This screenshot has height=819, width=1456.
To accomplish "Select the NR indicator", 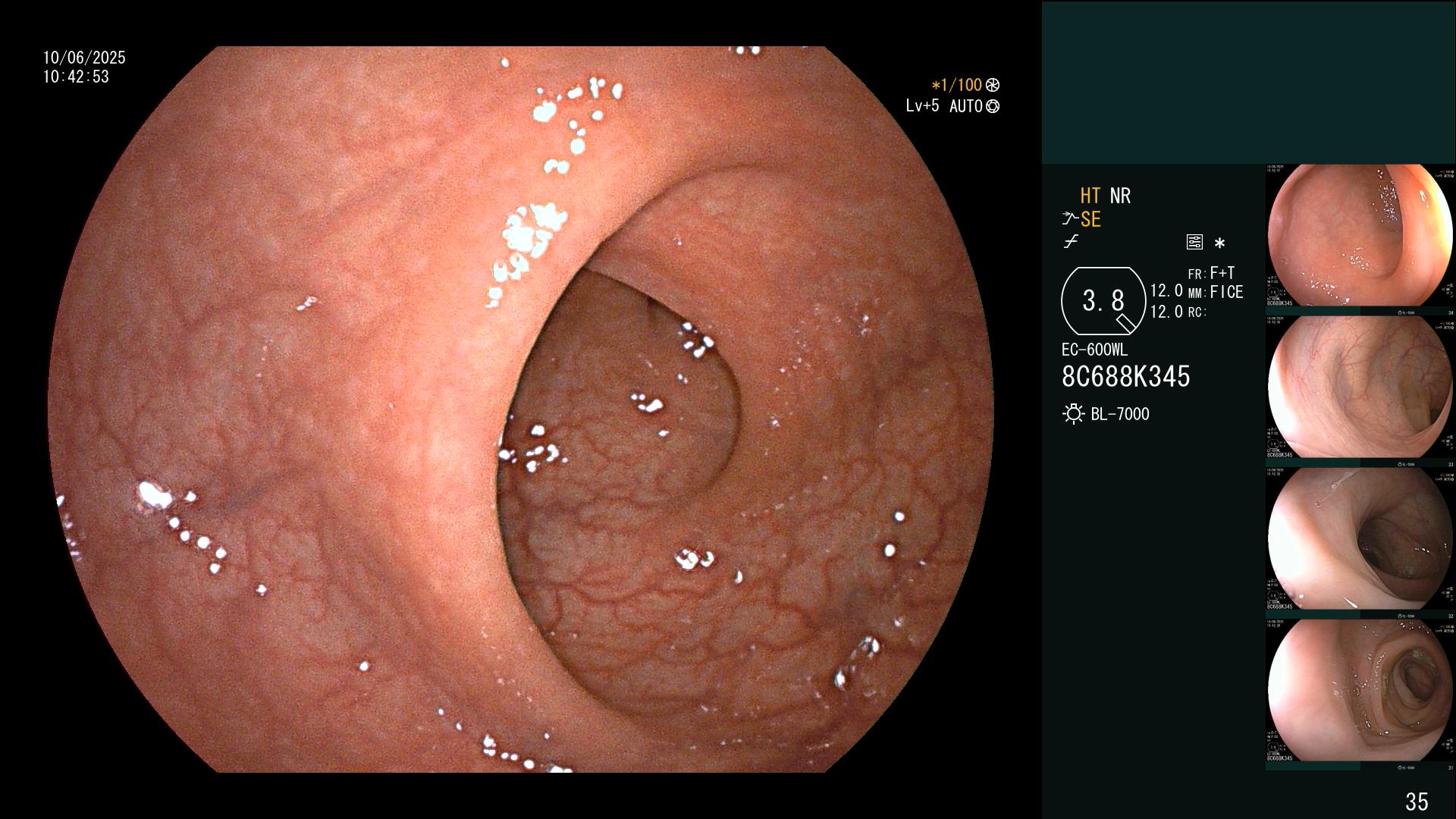I will (x=1120, y=196).
